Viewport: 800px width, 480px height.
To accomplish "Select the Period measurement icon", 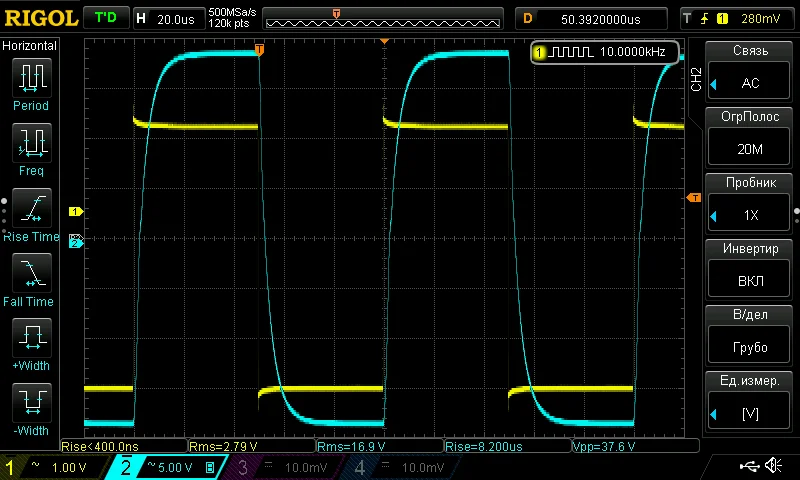I will [x=31, y=78].
